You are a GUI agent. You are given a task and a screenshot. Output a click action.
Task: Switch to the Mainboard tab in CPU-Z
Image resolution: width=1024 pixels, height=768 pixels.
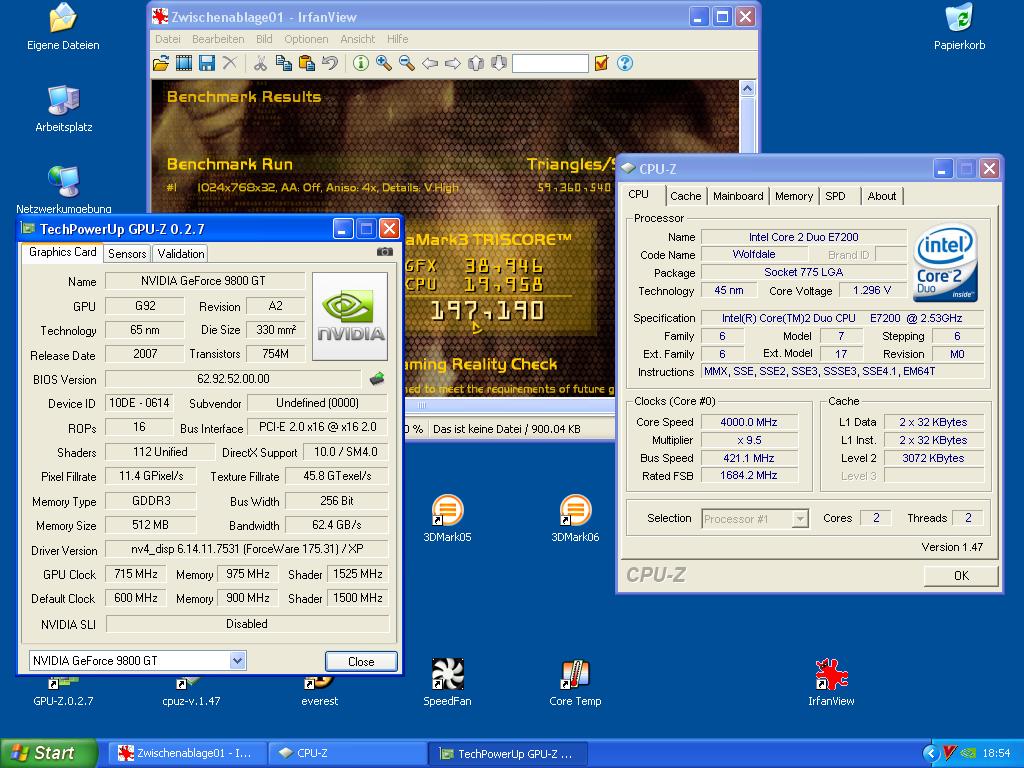point(738,196)
